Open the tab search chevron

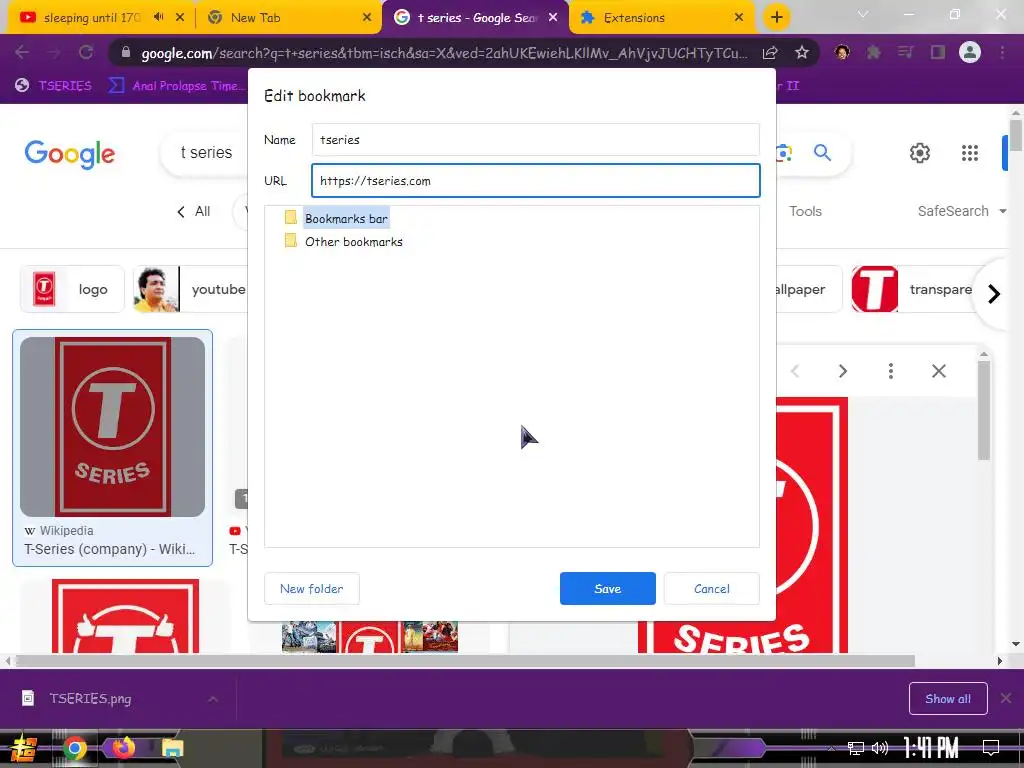coord(863,14)
